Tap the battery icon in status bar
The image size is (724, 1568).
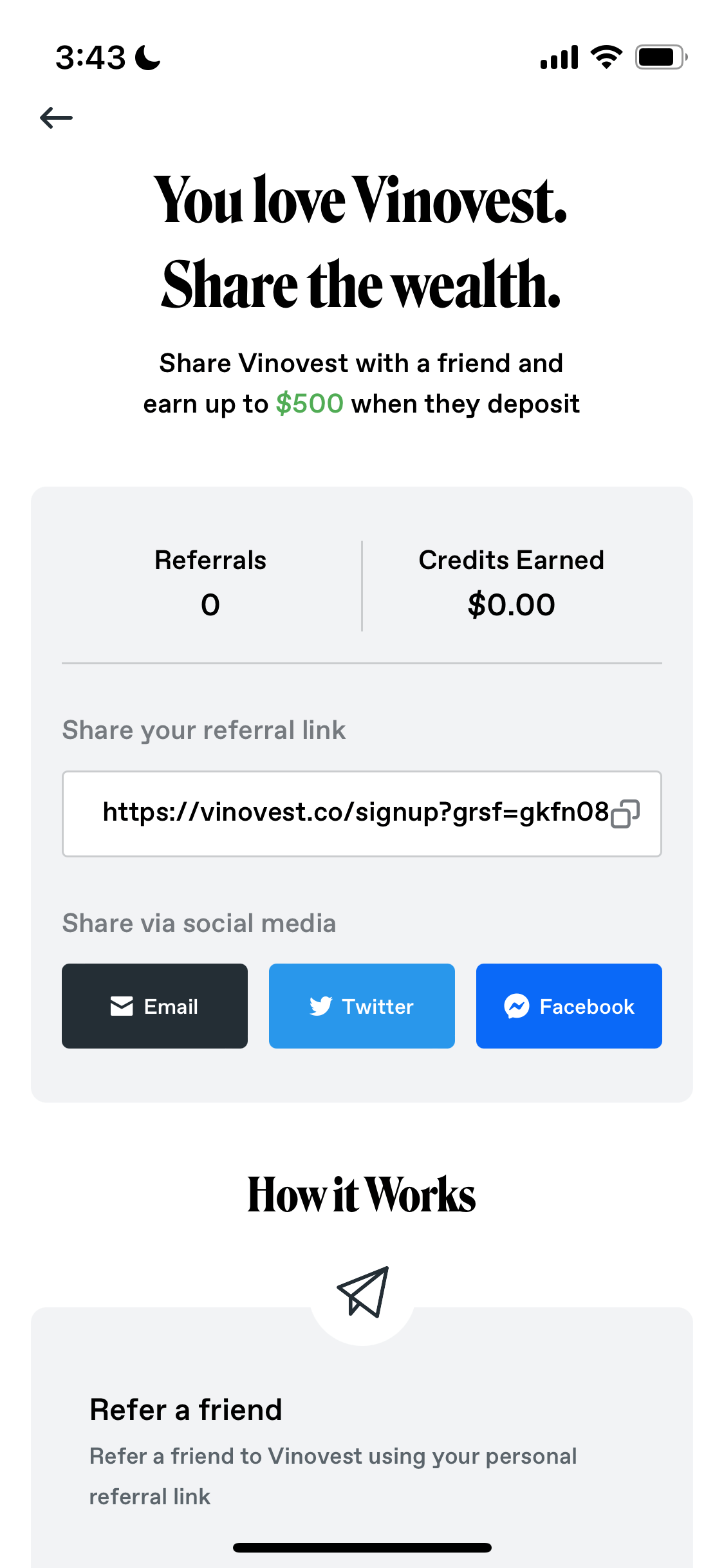point(660,57)
